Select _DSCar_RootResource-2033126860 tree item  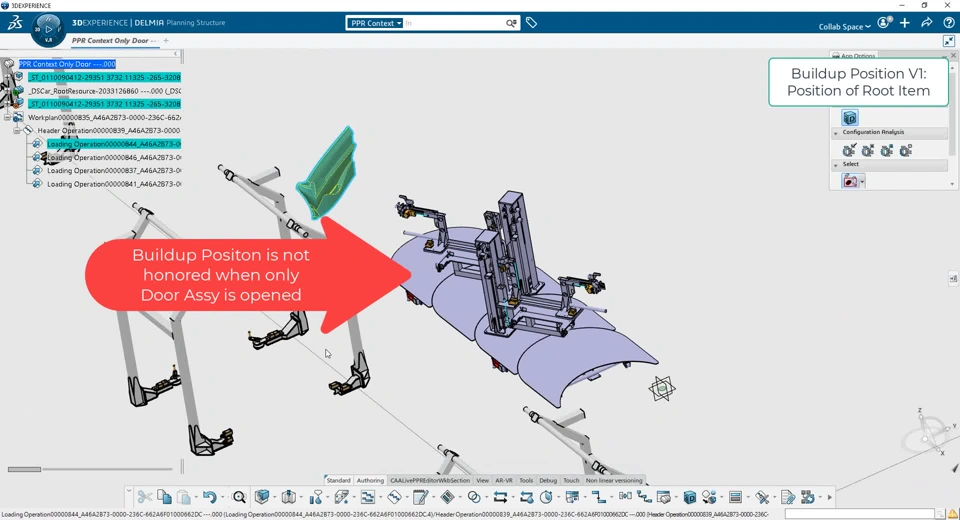click(x=104, y=91)
